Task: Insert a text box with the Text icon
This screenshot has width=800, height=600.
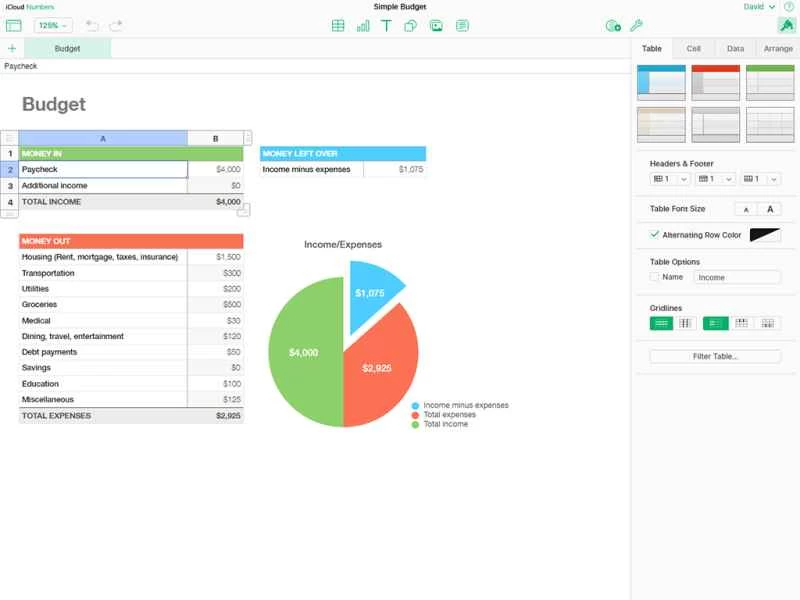Action: coord(385,26)
